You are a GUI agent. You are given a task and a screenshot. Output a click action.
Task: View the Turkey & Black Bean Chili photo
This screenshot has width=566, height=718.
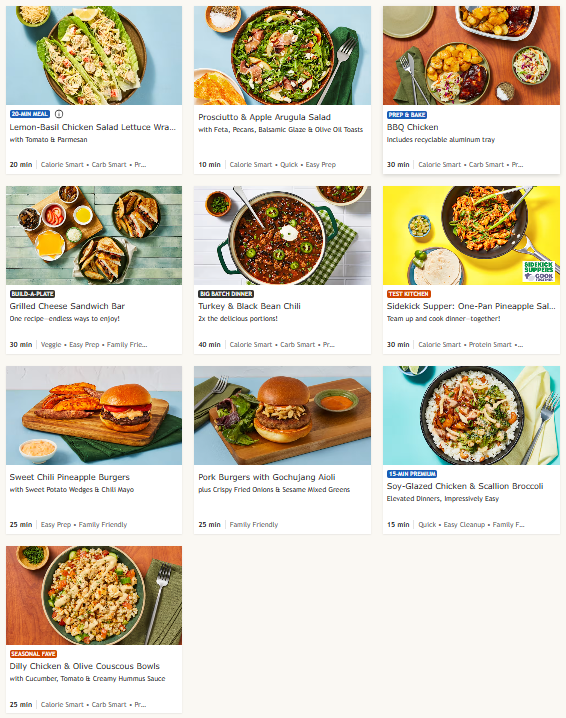[x=283, y=235]
